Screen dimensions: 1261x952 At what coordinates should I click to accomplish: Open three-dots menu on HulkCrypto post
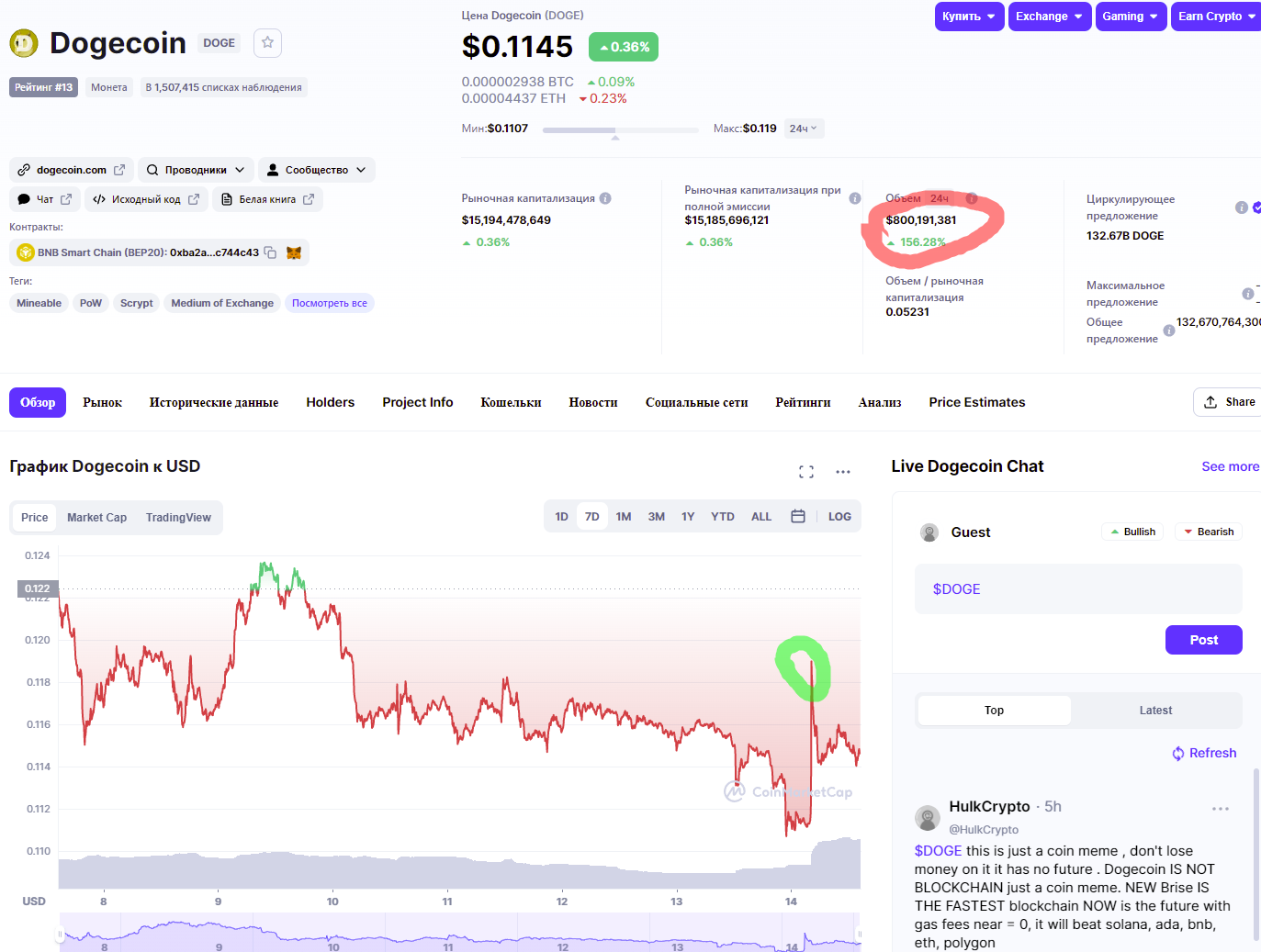click(1220, 809)
